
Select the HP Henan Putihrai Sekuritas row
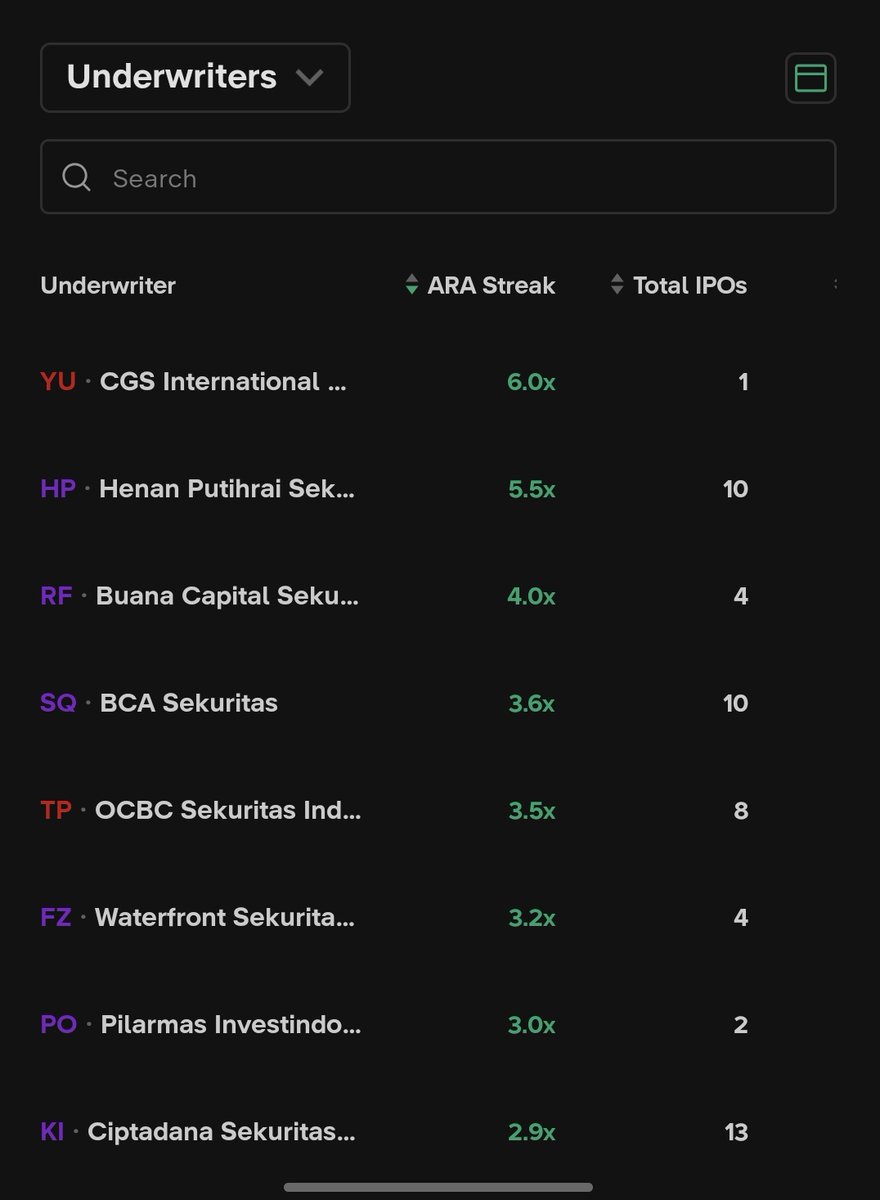click(438, 488)
